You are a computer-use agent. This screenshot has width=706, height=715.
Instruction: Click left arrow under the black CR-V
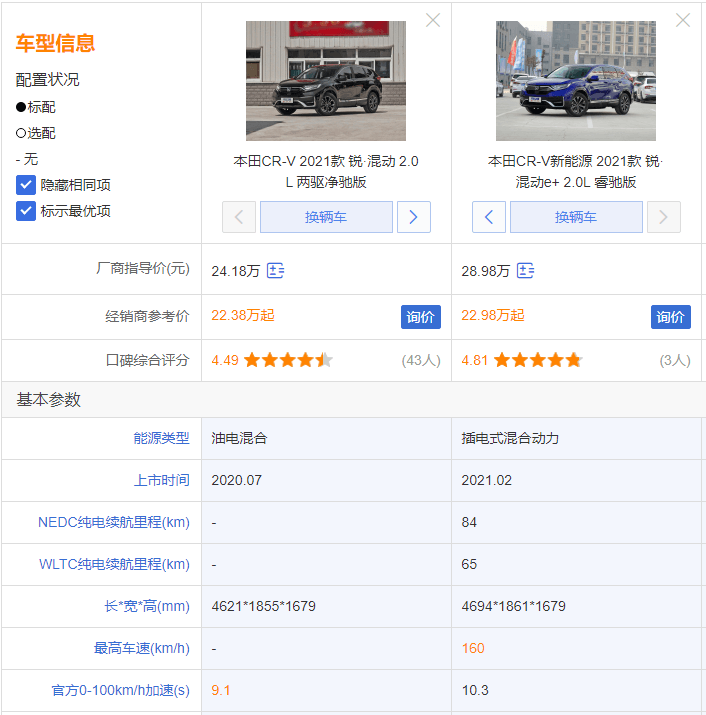[239, 217]
